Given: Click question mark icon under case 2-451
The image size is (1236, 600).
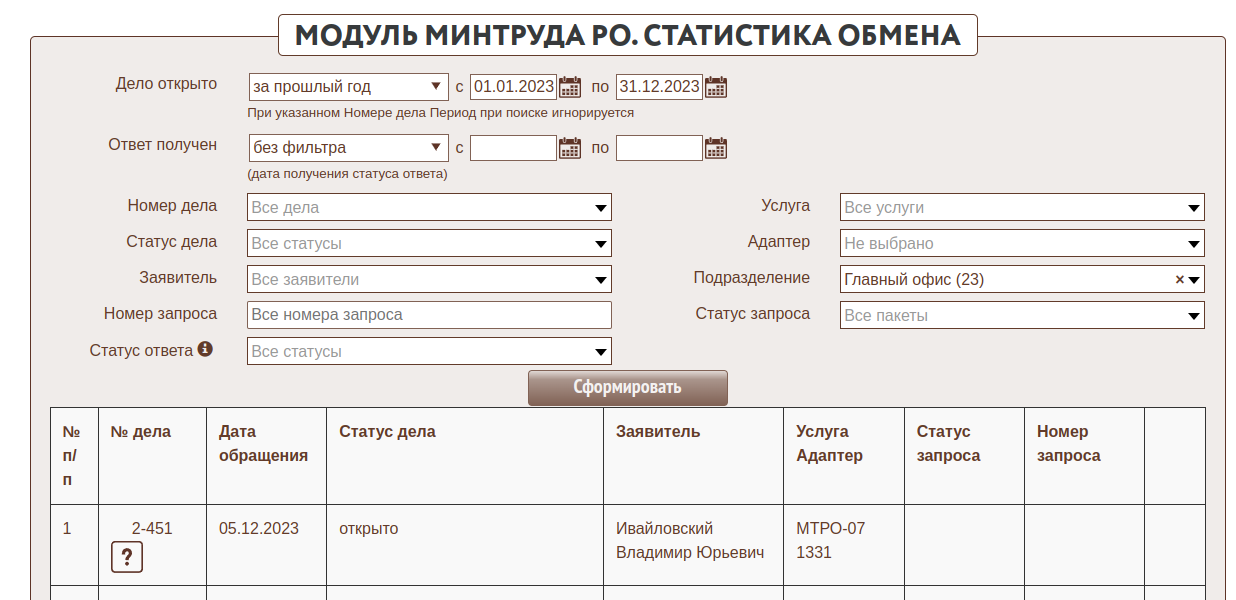Looking at the screenshot, I should point(127,558).
